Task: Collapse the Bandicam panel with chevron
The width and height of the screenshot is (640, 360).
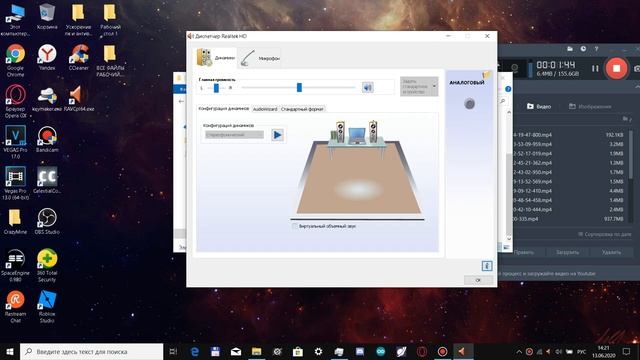Action: pos(637,87)
